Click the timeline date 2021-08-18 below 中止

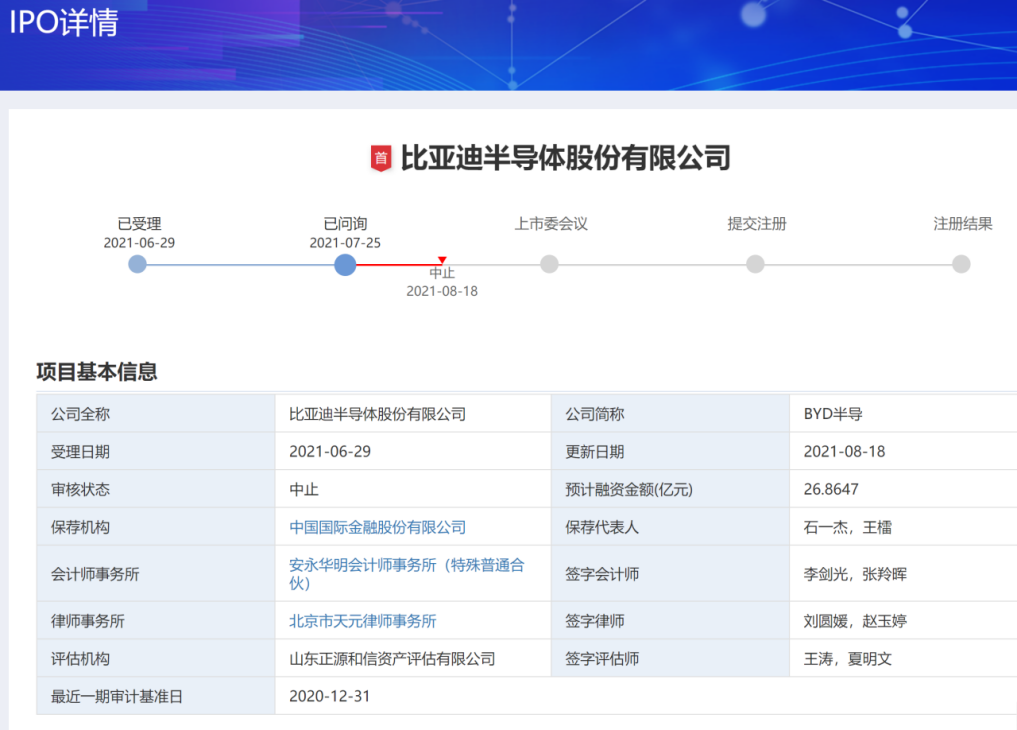coord(442,291)
